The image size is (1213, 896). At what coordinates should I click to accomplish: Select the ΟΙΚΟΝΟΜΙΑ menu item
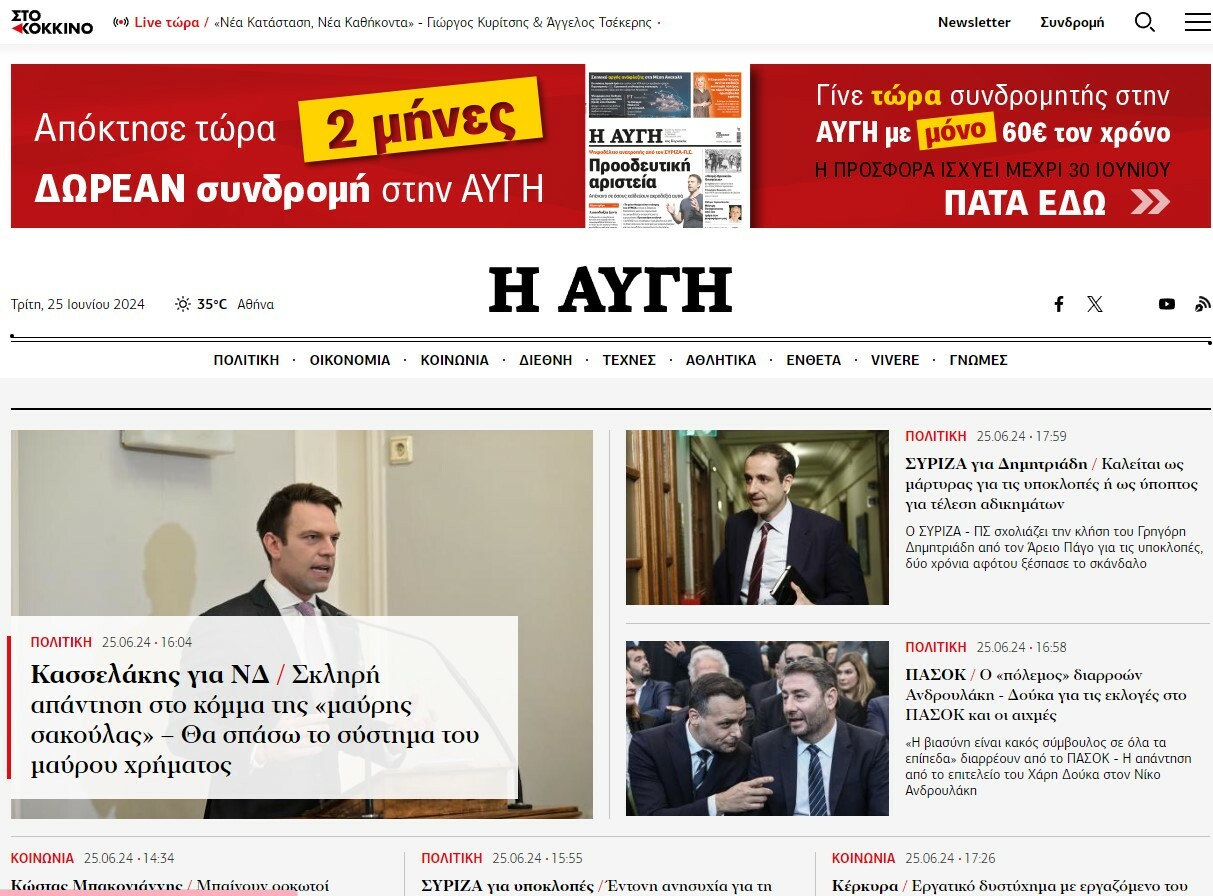(350, 360)
